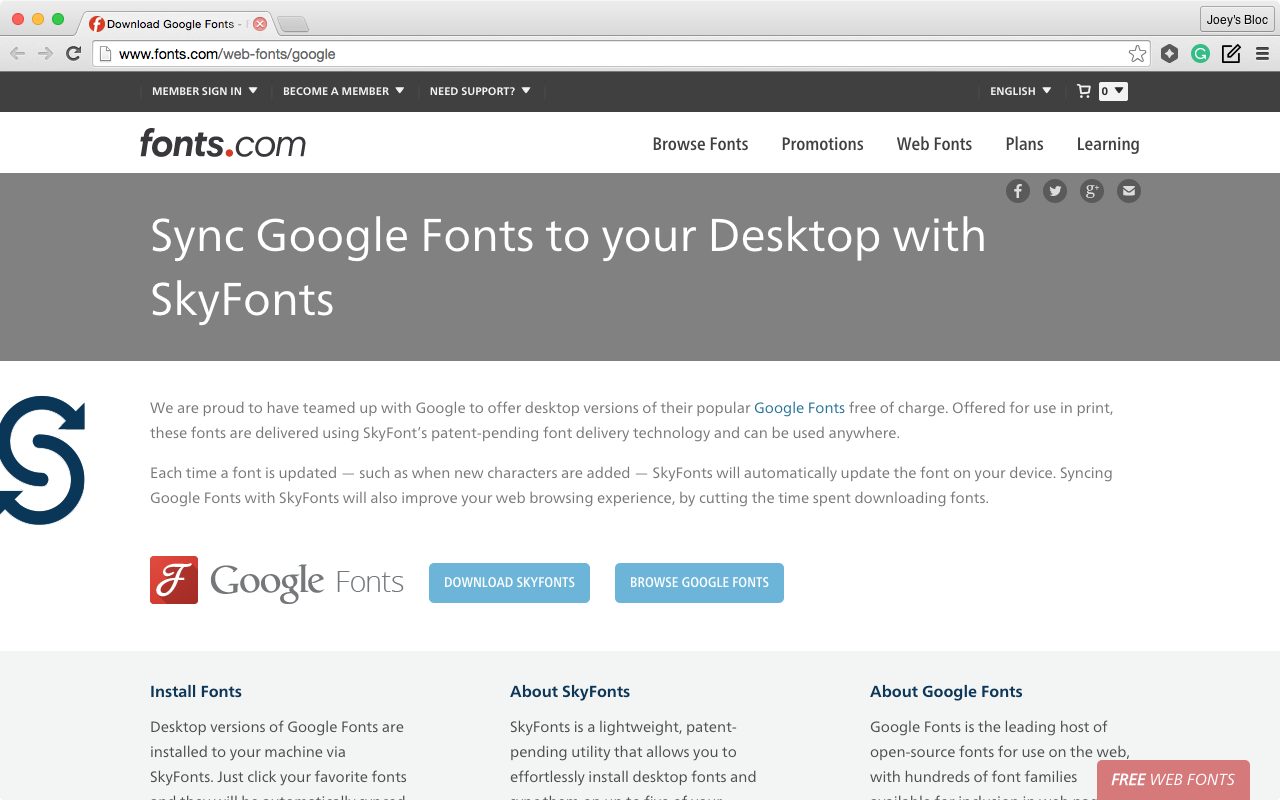Click the Grammarly extension icon
The height and width of the screenshot is (800, 1280).
[1200, 54]
